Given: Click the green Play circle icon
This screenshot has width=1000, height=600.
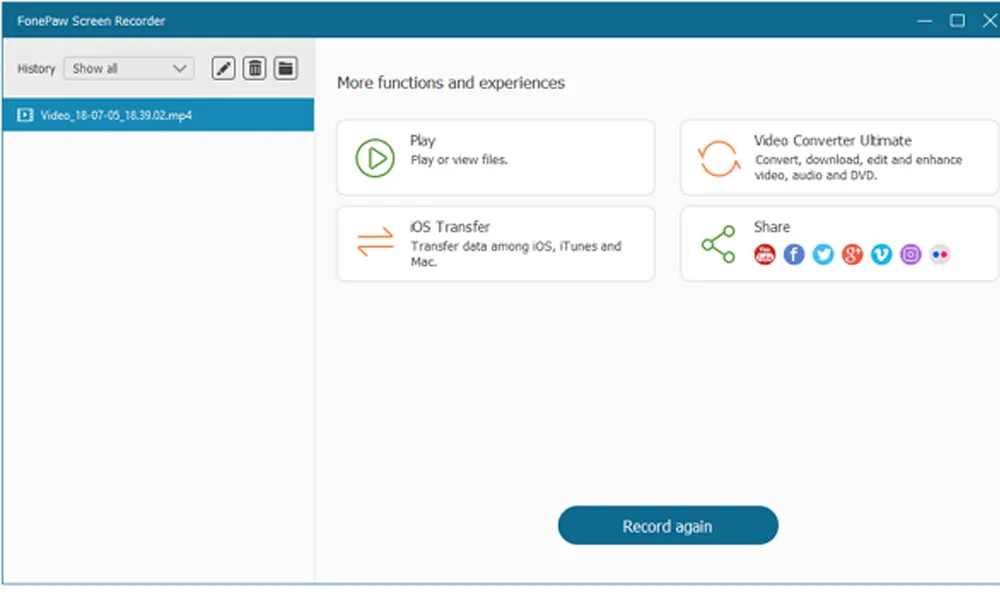Looking at the screenshot, I should tap(375, 157).
